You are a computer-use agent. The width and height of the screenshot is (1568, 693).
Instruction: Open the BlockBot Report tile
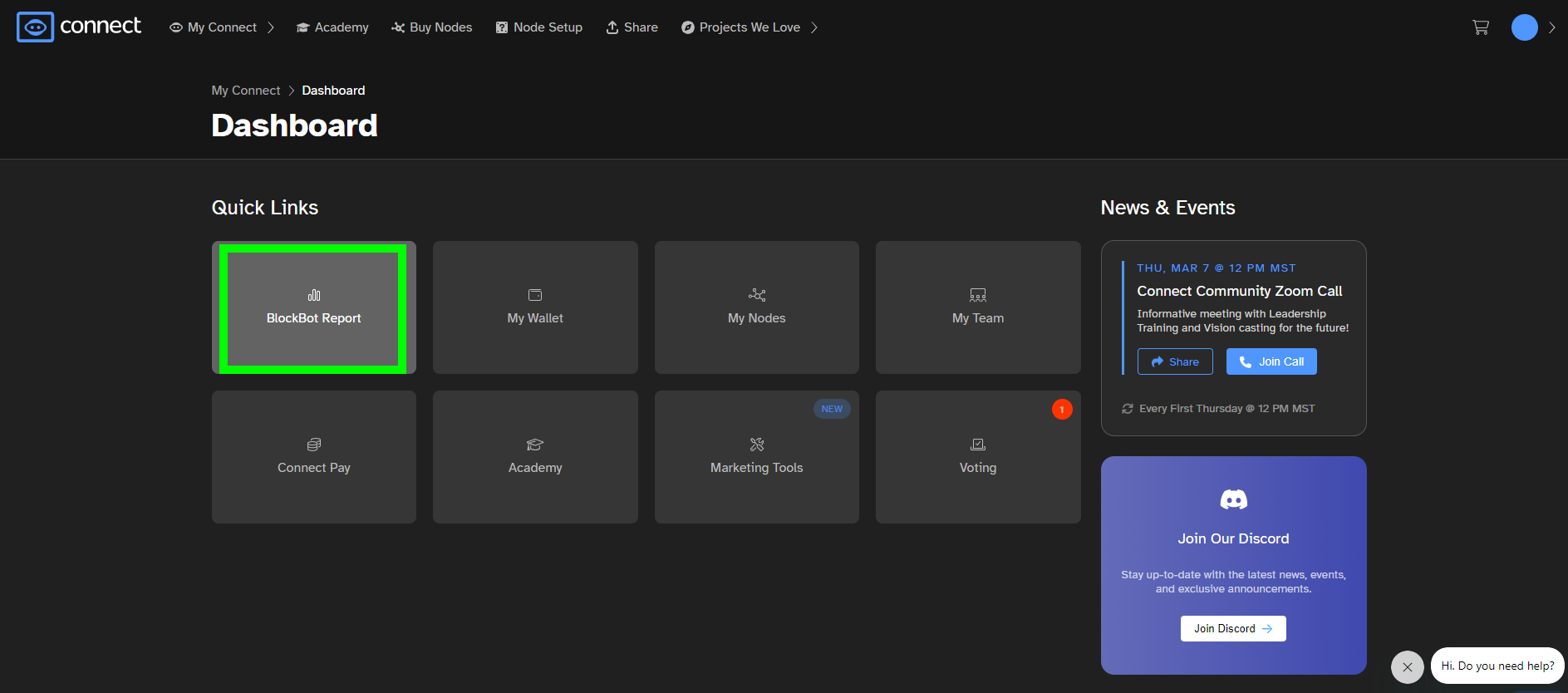[x=313, y=307]
